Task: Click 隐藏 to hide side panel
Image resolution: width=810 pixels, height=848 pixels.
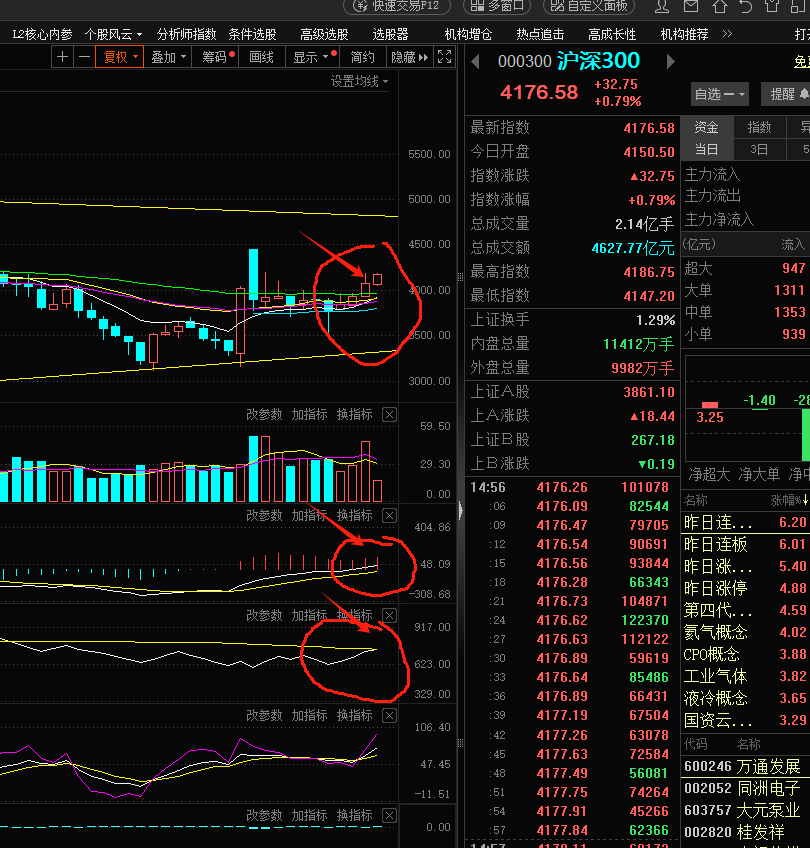Action: [x=409, y=57]
